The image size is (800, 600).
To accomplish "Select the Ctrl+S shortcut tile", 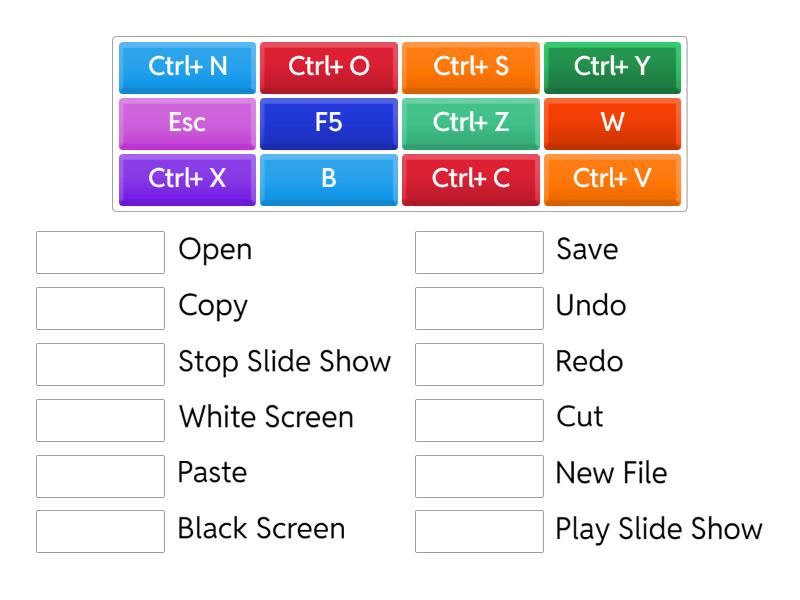I will point(470,67).
